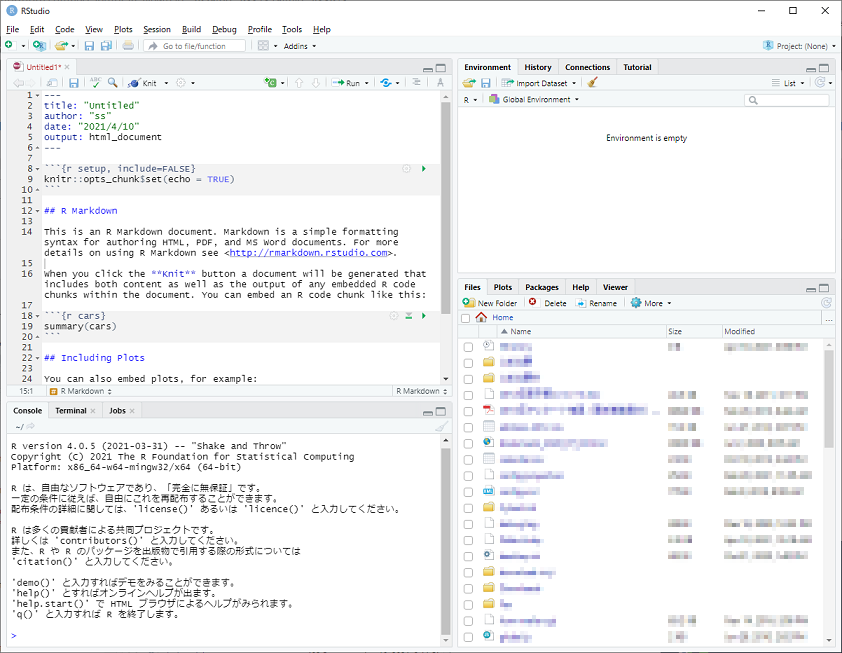Clear Environment objects with broom icon
The height and width of the screenshot is (653, 842).
[592, 83]
